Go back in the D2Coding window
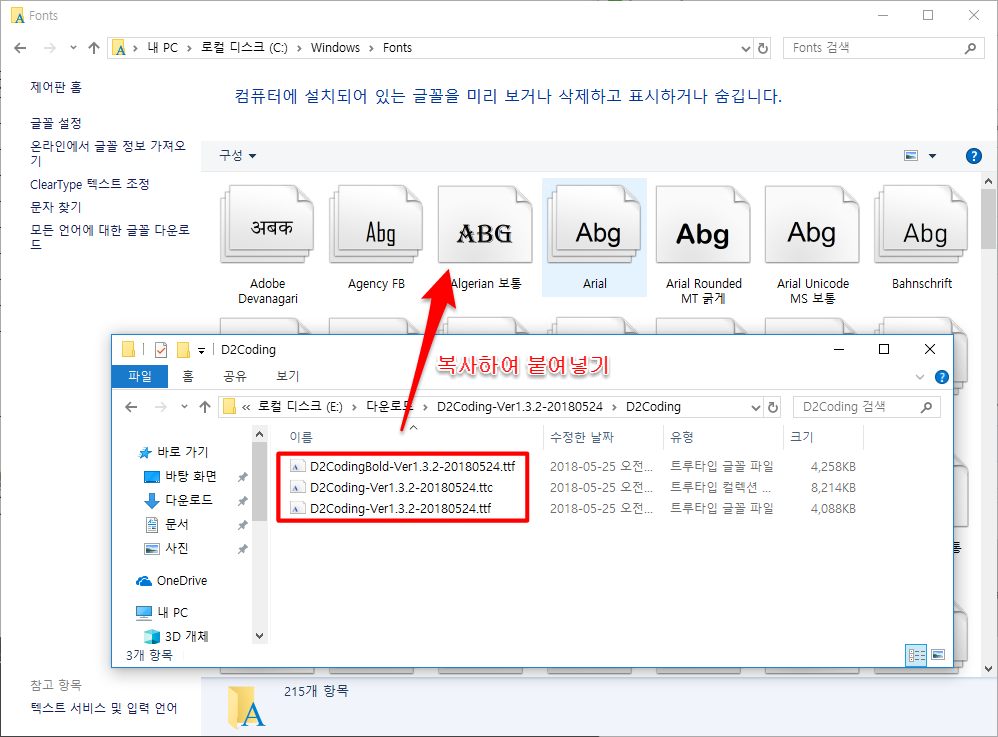This screenshot has height=737, width=998. tap(131, 407)
